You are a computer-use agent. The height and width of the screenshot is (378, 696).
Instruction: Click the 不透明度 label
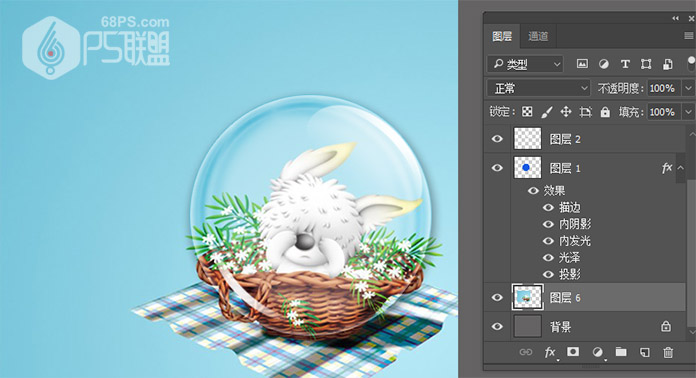pyautogui.click(x=620, y=88)
